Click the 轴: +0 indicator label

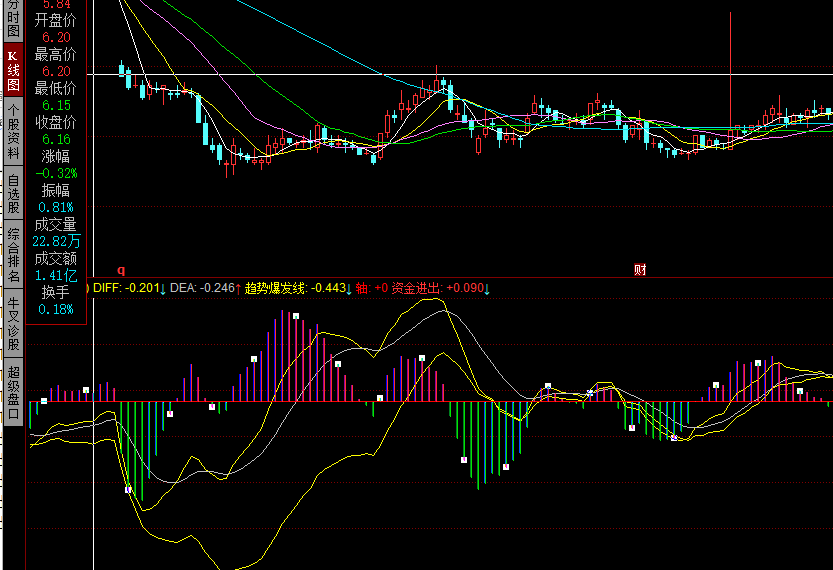372,288
